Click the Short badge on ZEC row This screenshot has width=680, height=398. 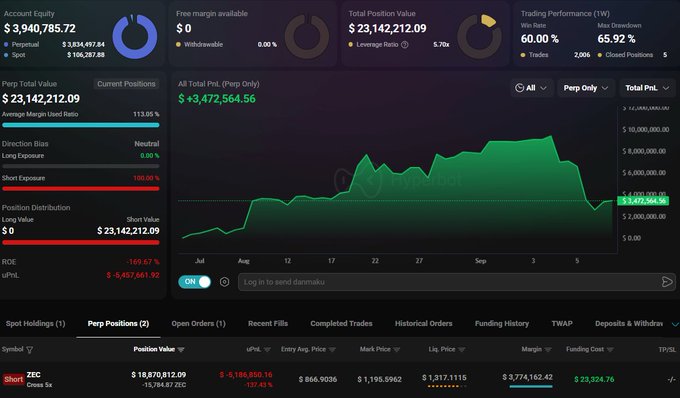pos(13,379)
